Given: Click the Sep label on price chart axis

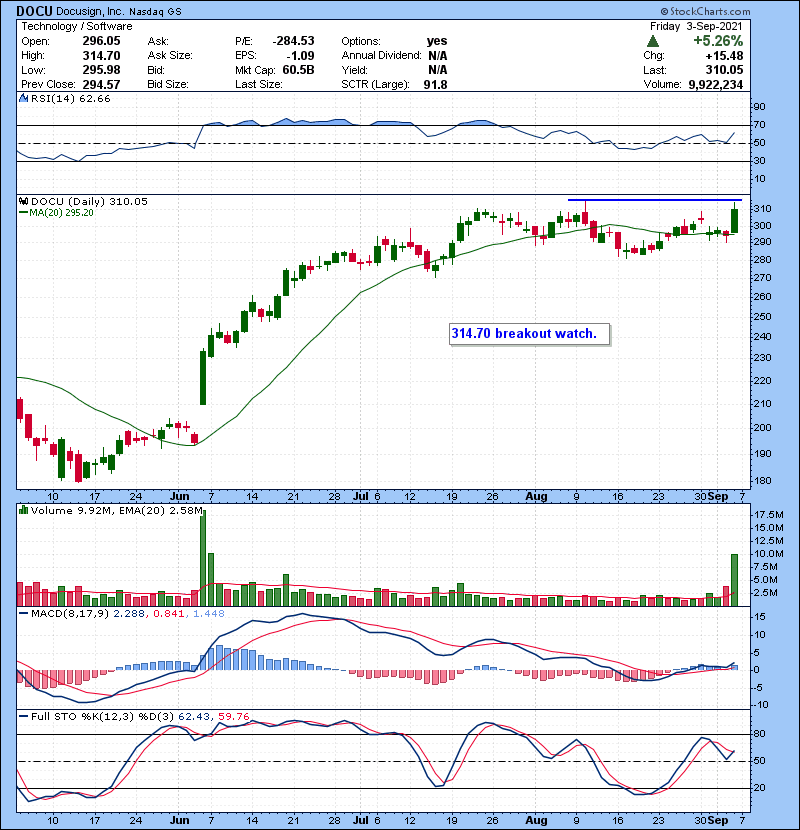Looking at the screenshot, I should pos(718,497).
